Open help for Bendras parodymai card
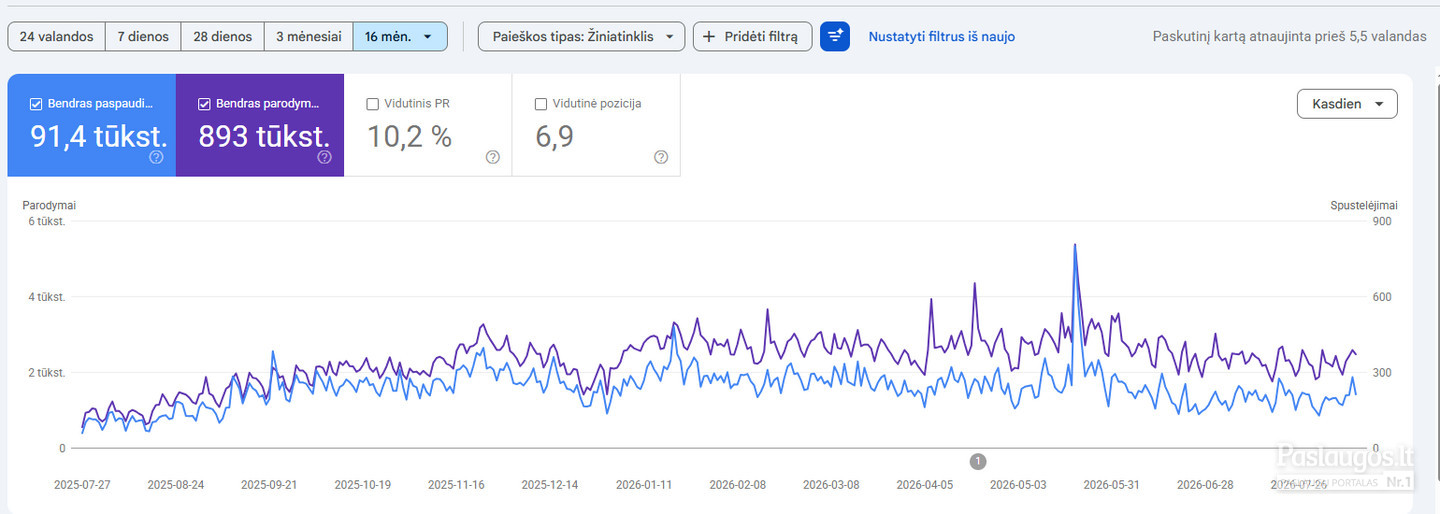This screenshot has width=1440, height=514. point(324,157)
